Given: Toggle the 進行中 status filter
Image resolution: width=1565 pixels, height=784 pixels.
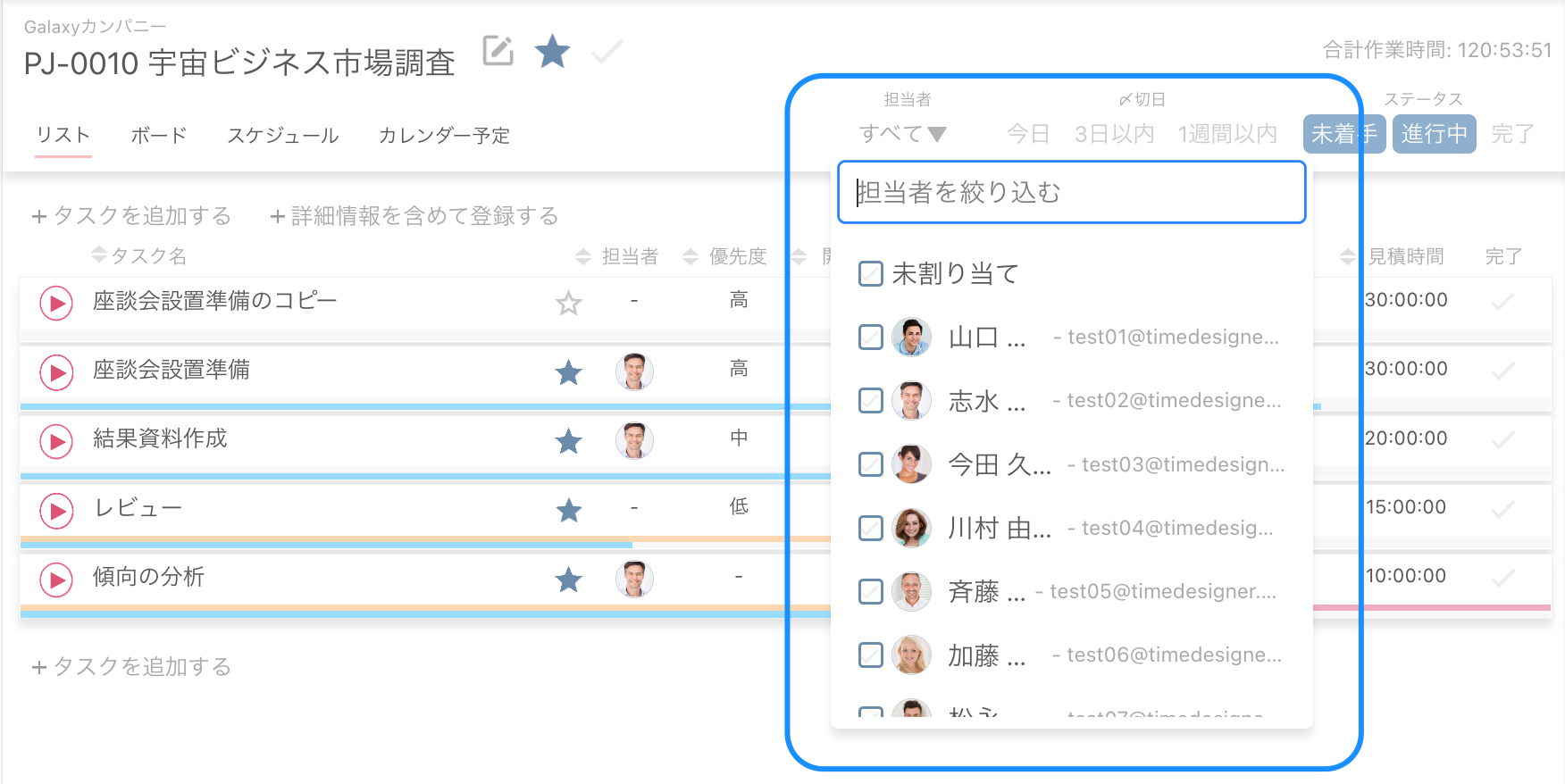Looking at the screenshot, I should point(1435,134).
